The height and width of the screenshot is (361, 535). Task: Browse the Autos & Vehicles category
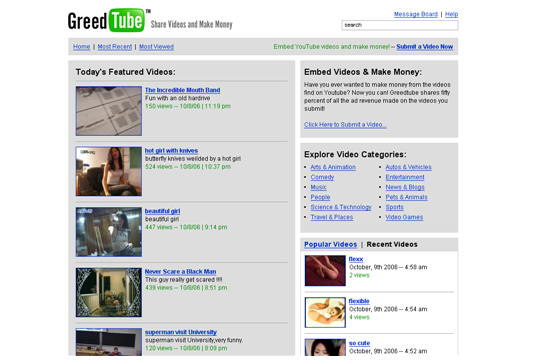[408, 167]
